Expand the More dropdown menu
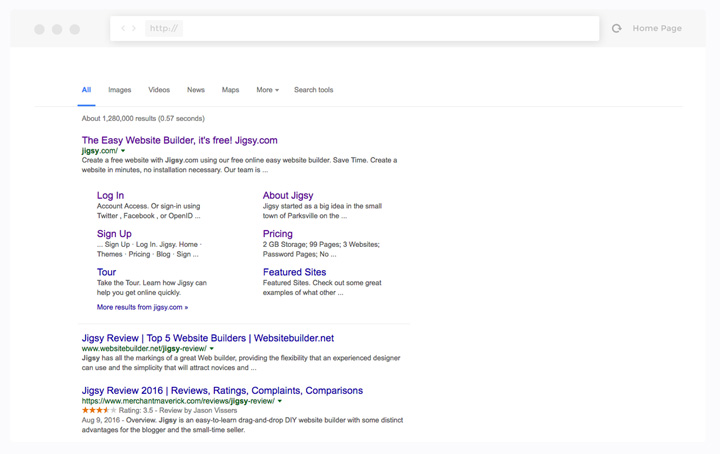 pyautogui.click(x=267, y=90)
